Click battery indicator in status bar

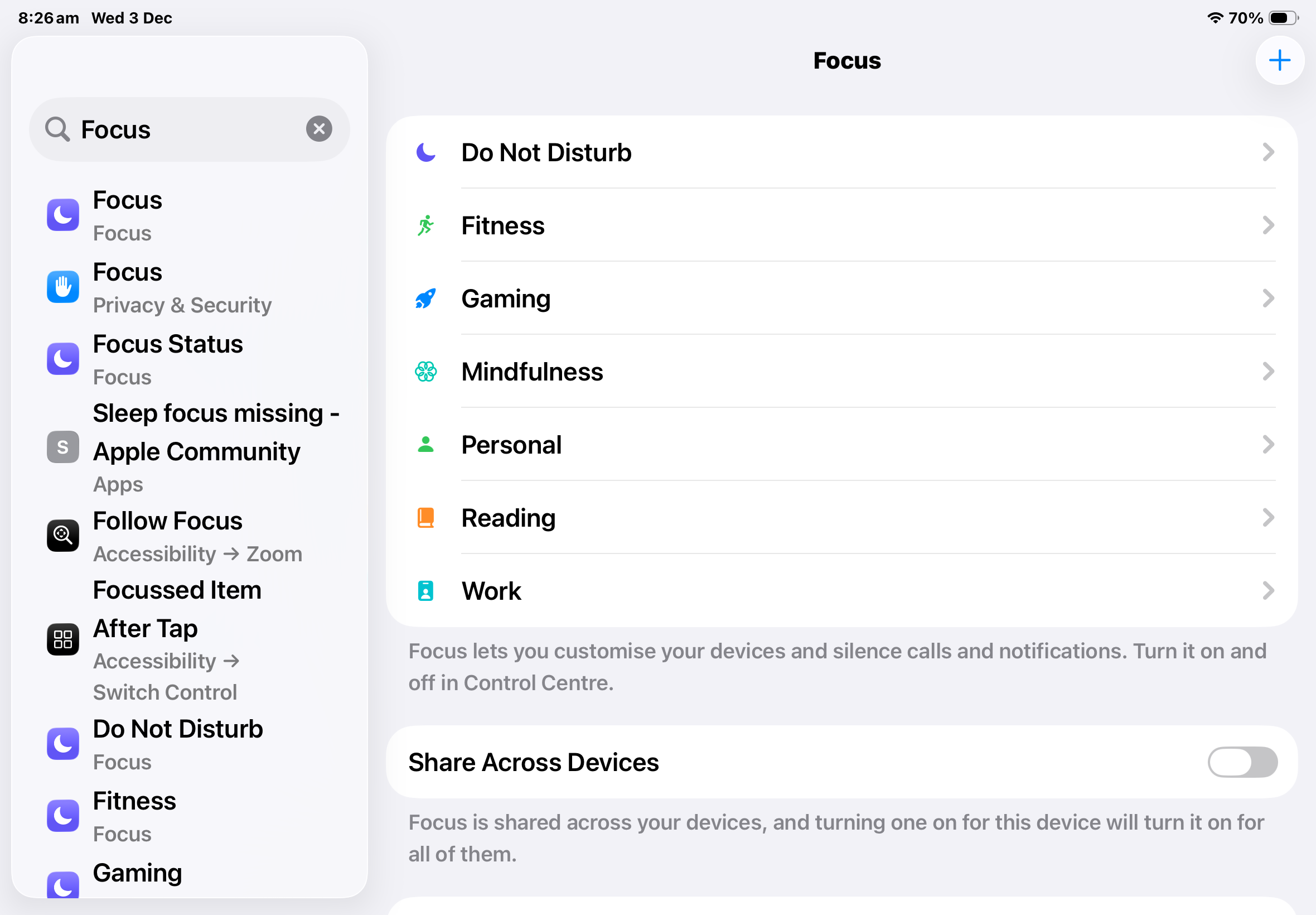pyautogui.click(x=1283, y=18)
